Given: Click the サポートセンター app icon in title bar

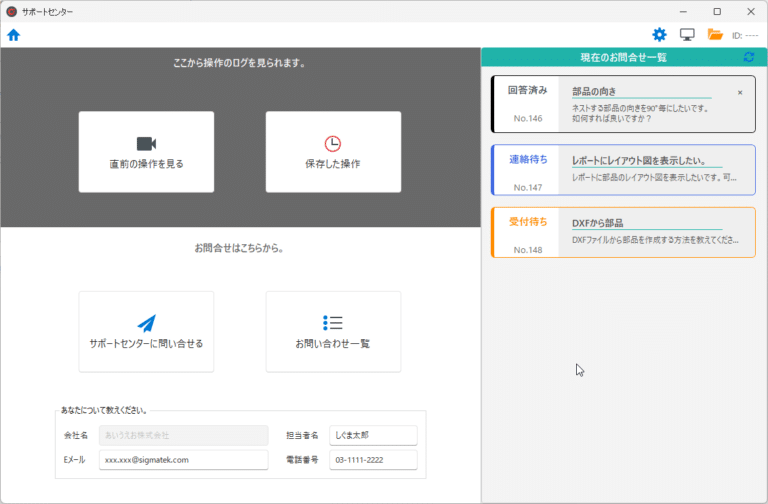Looking at the screenshot, I should coord(12,11).
